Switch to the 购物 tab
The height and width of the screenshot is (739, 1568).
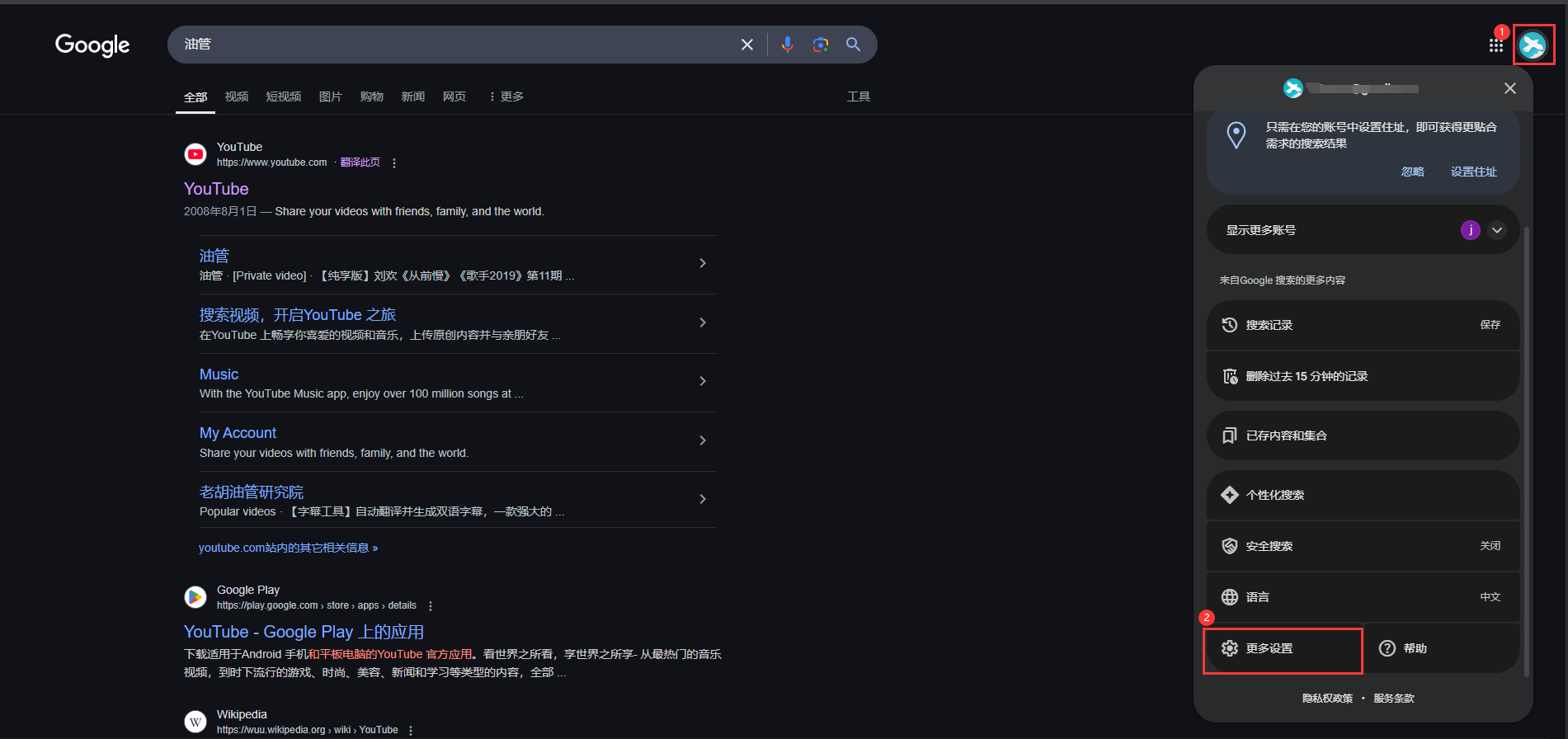point(372,96)
